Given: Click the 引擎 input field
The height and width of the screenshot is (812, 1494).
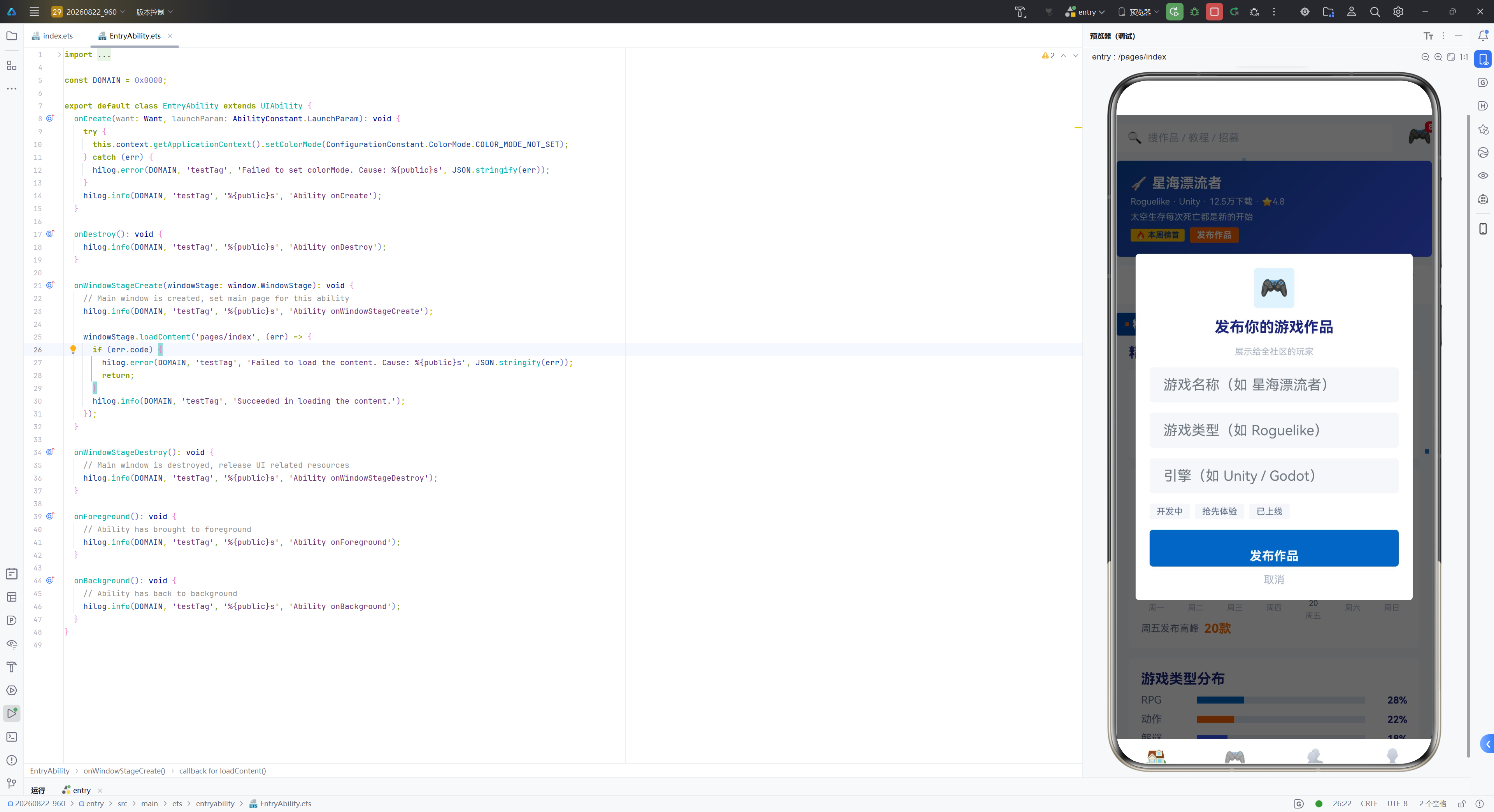Looking at the screenshot, I should pos(1274,476).
